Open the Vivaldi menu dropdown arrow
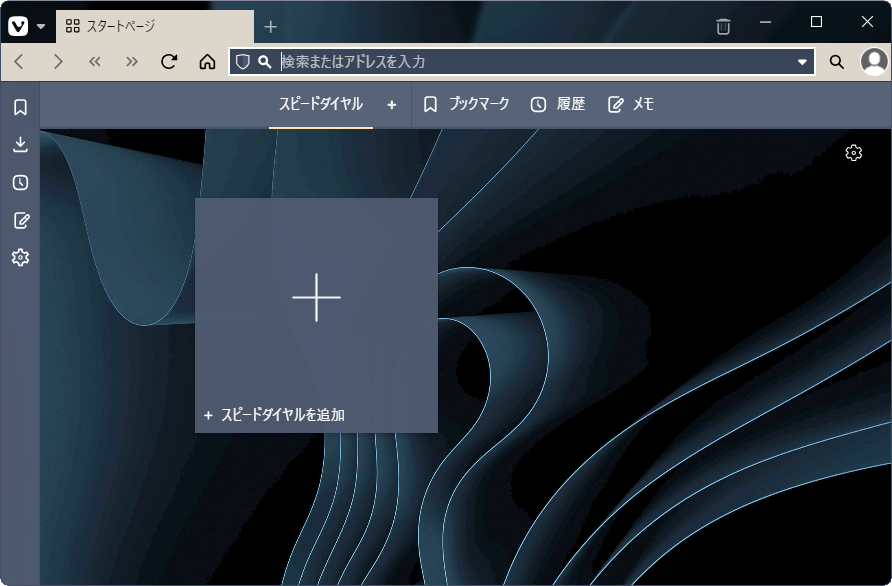This screenshot has height=586, width=892. click(x=41, y=26)
